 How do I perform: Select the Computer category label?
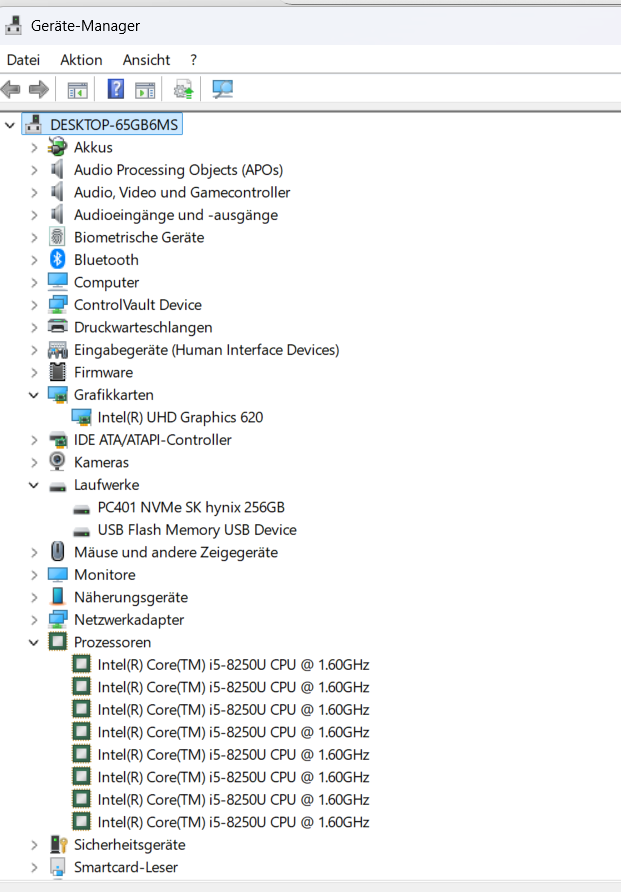coord(106,282)
